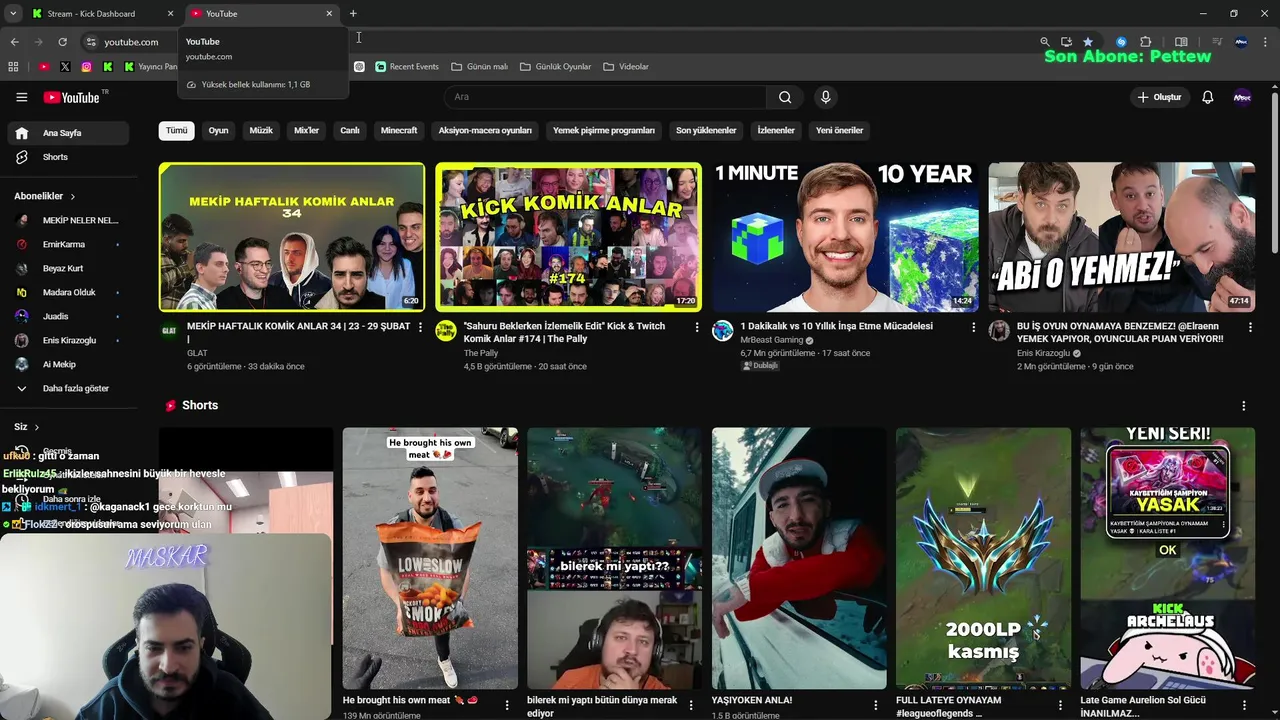Viewport: 1280px width, 720px height.
Task: Expand the Siz section chevron
Action: [37, 427]
